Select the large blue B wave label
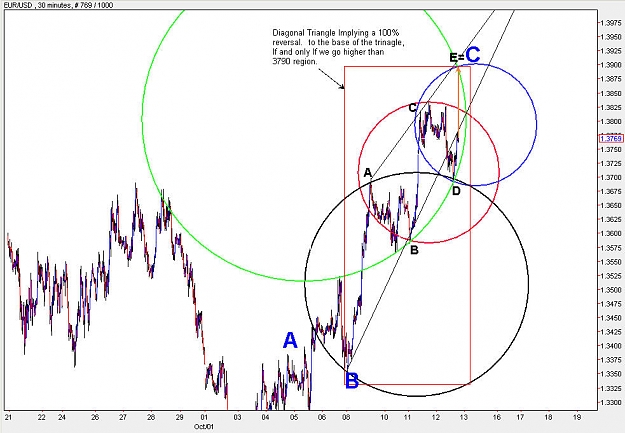This screenshot has width=625, height=433. [x=352, y=381]
